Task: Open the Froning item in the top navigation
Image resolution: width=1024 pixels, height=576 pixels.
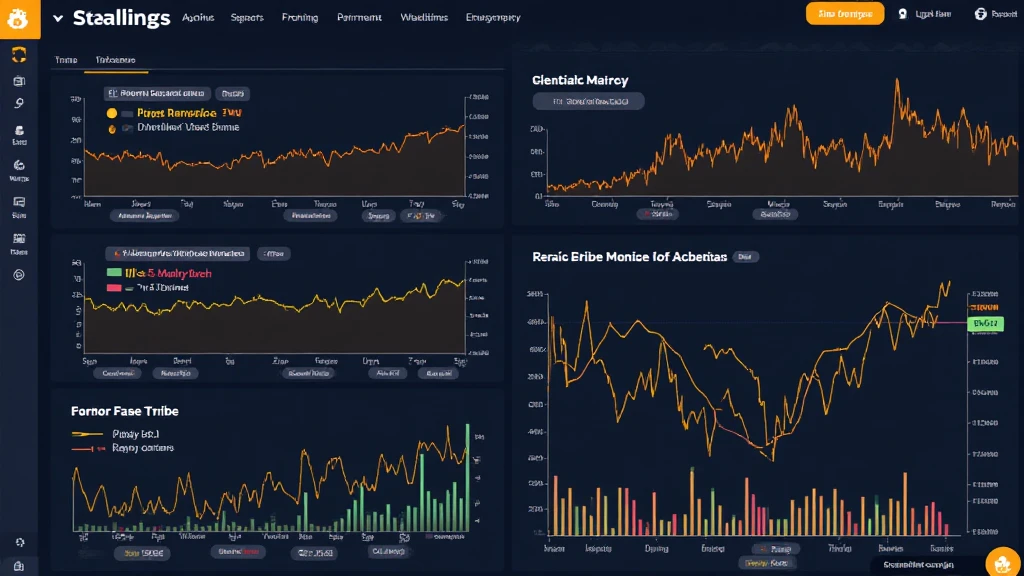Action: (x=299, y=17)
